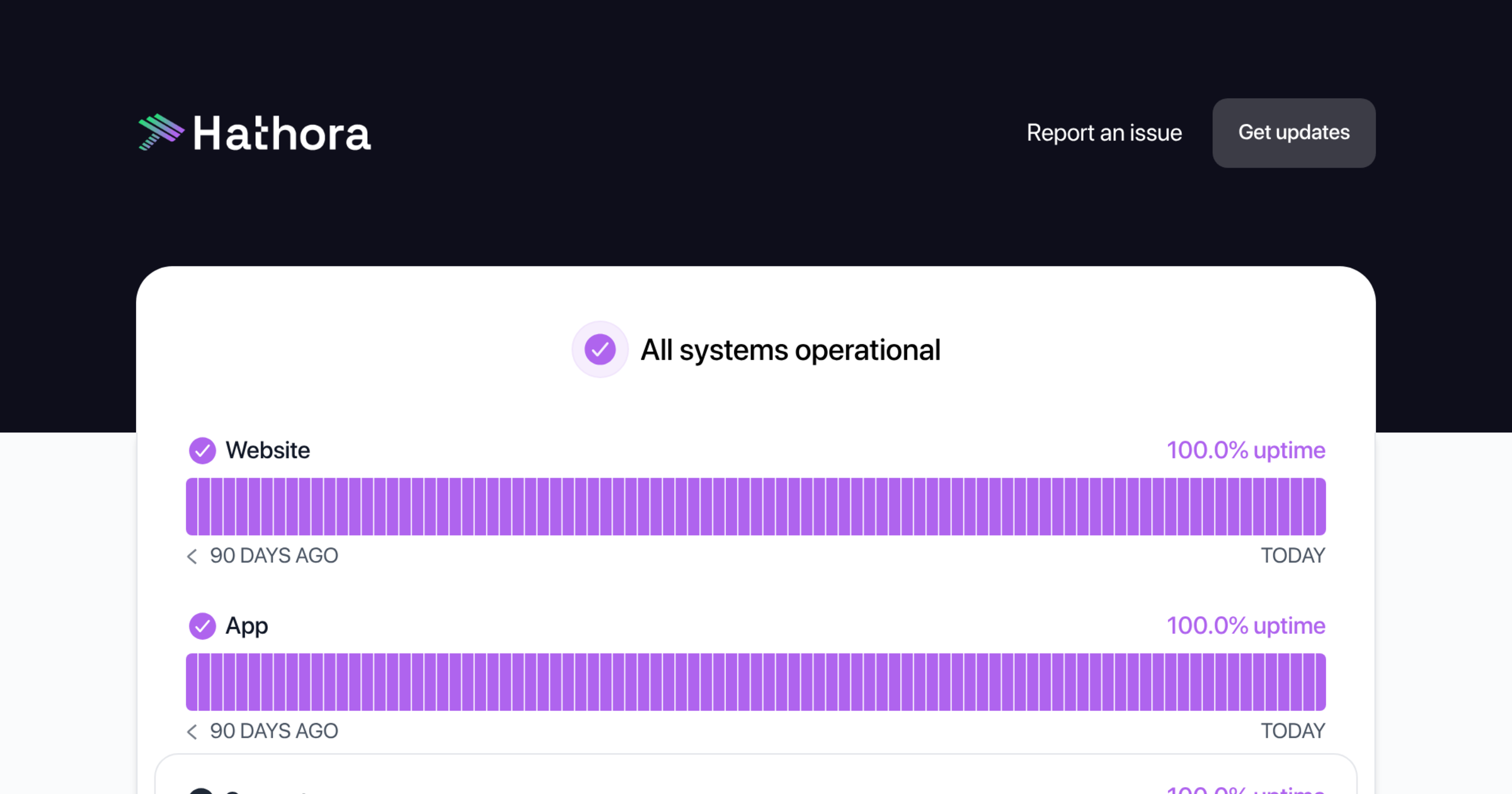The height and width of the screenshot is (794, 1512).
Task: Click the App component name
Action: [247, 626]
